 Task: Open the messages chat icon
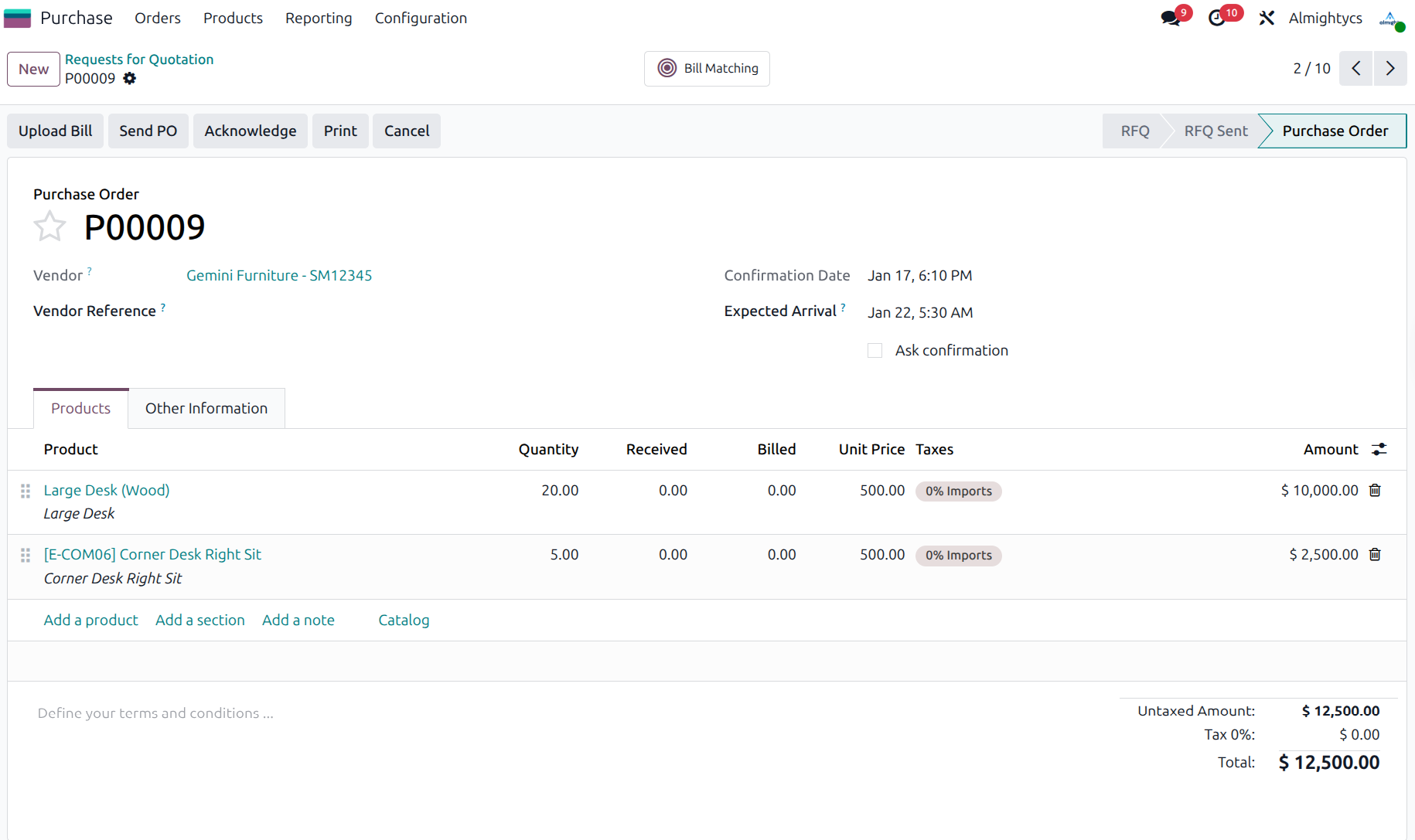coord(1170,19)
